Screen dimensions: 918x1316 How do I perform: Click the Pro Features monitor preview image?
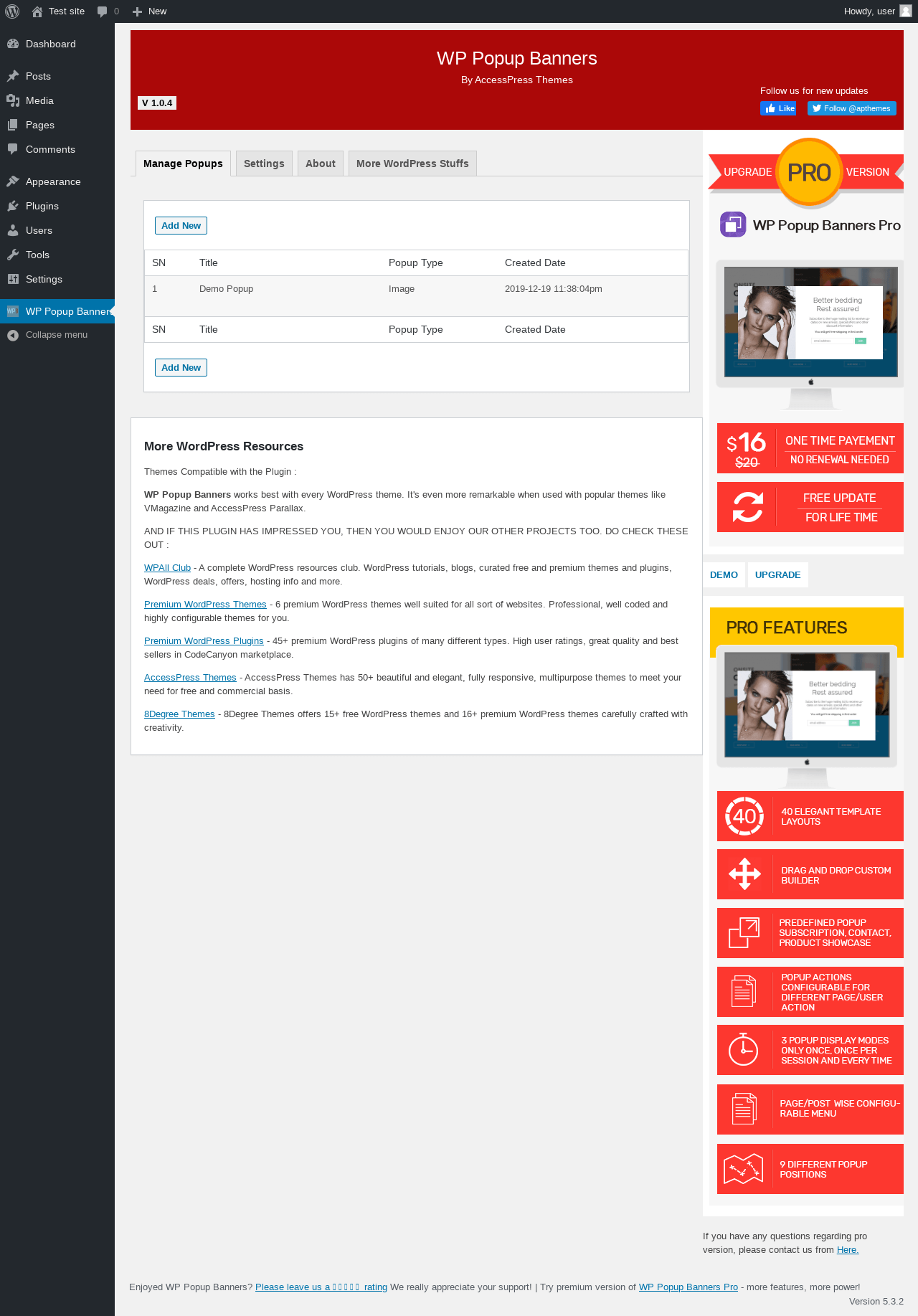point(807,716)
